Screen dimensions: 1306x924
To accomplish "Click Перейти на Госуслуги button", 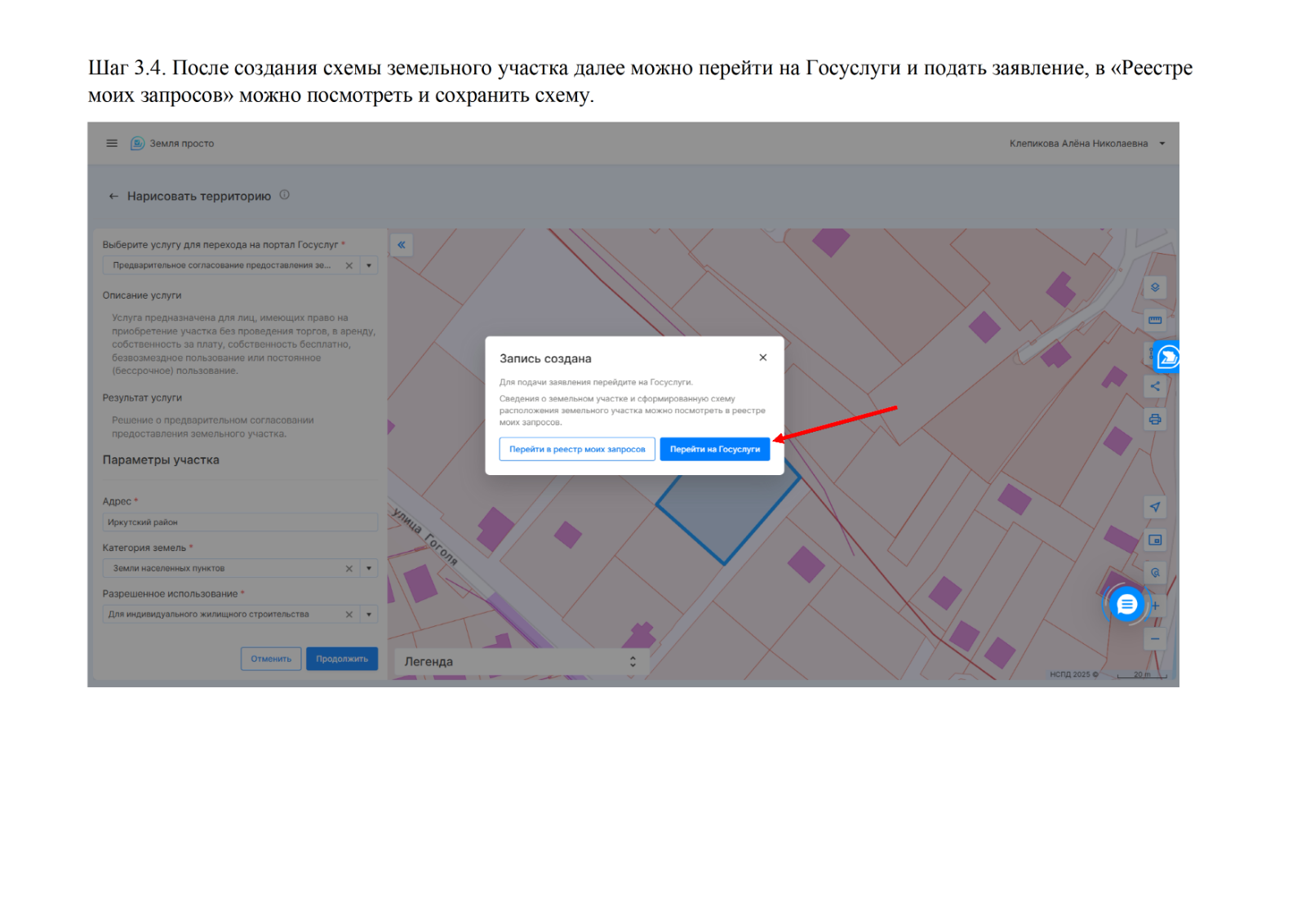I will point(714,449).
